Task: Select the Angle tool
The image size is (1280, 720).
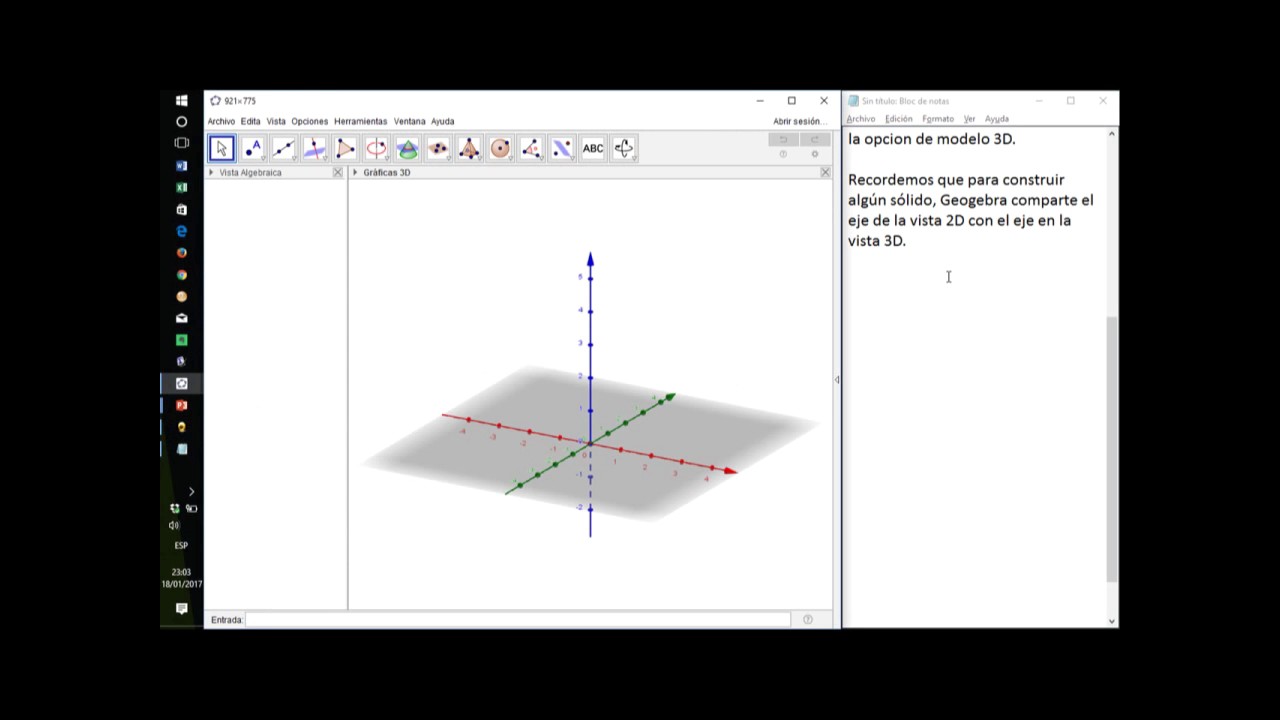Action: click(531, 149)
